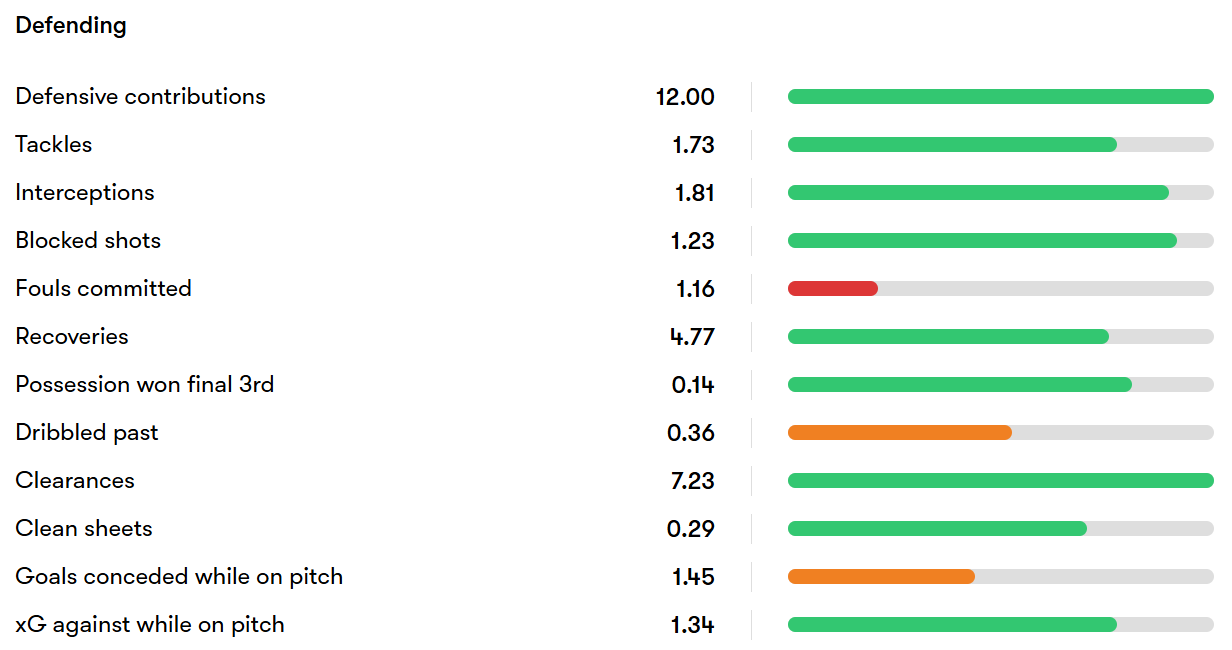This screenshot has width=1232, height=650.
Task: Click Goals conceded while on pitch label
Action: click(179, 577)
